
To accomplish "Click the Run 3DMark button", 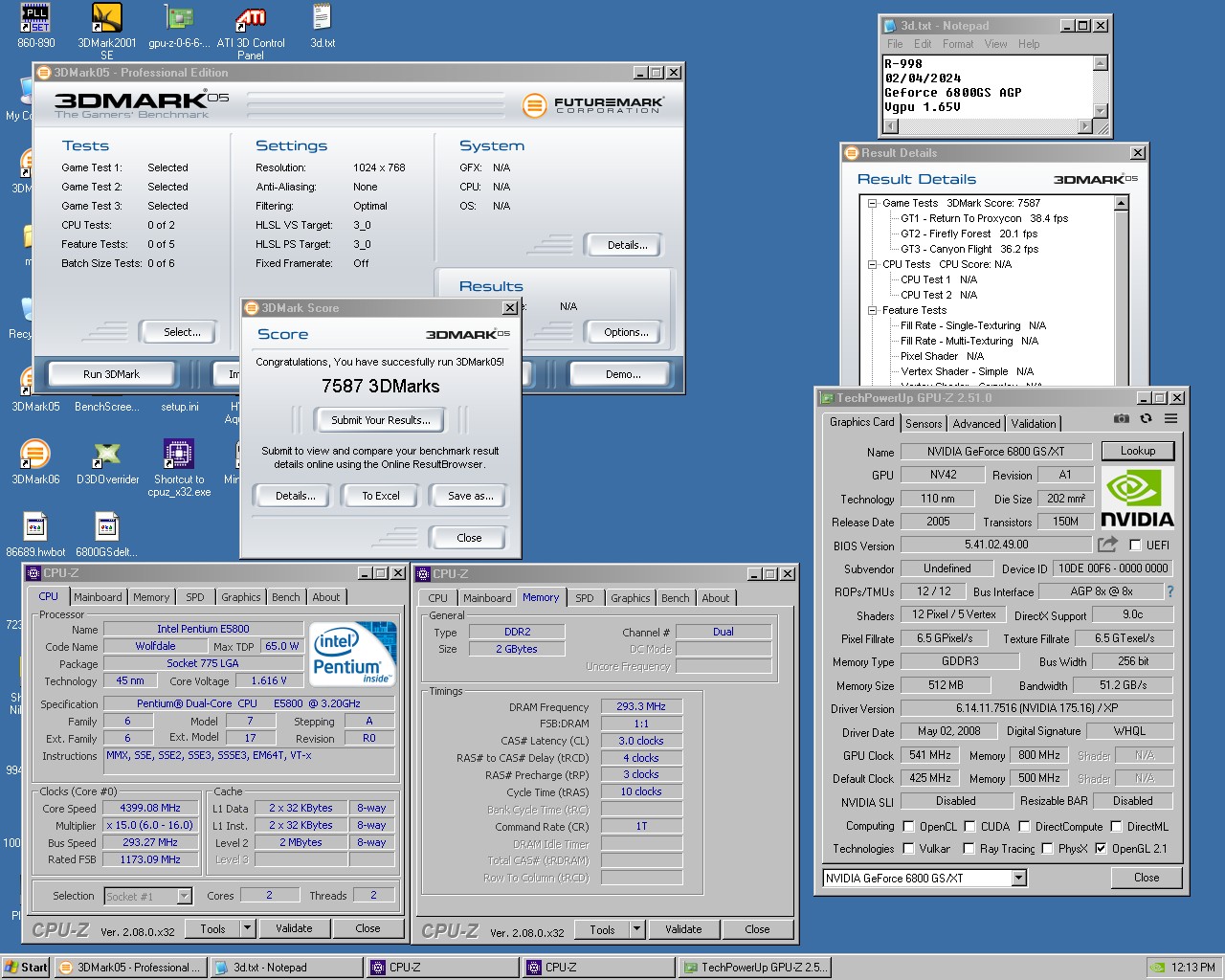I will point(111,374).
